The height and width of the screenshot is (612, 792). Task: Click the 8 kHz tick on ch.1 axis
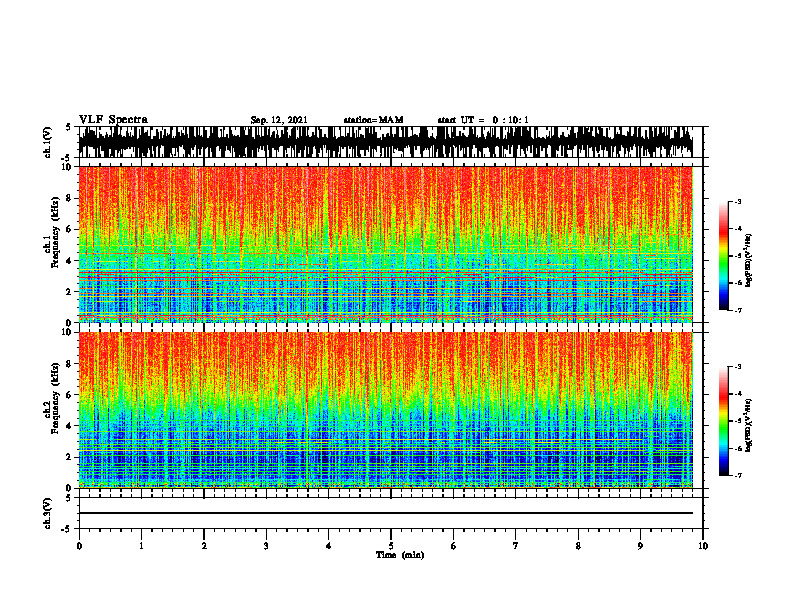coord(69,198)
